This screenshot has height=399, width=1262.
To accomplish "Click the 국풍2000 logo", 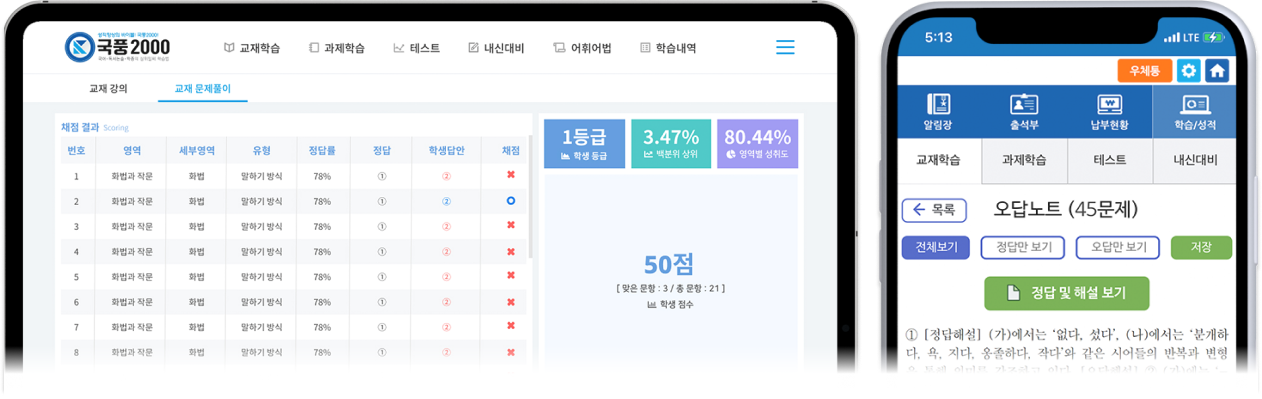I will click(118, 46).
